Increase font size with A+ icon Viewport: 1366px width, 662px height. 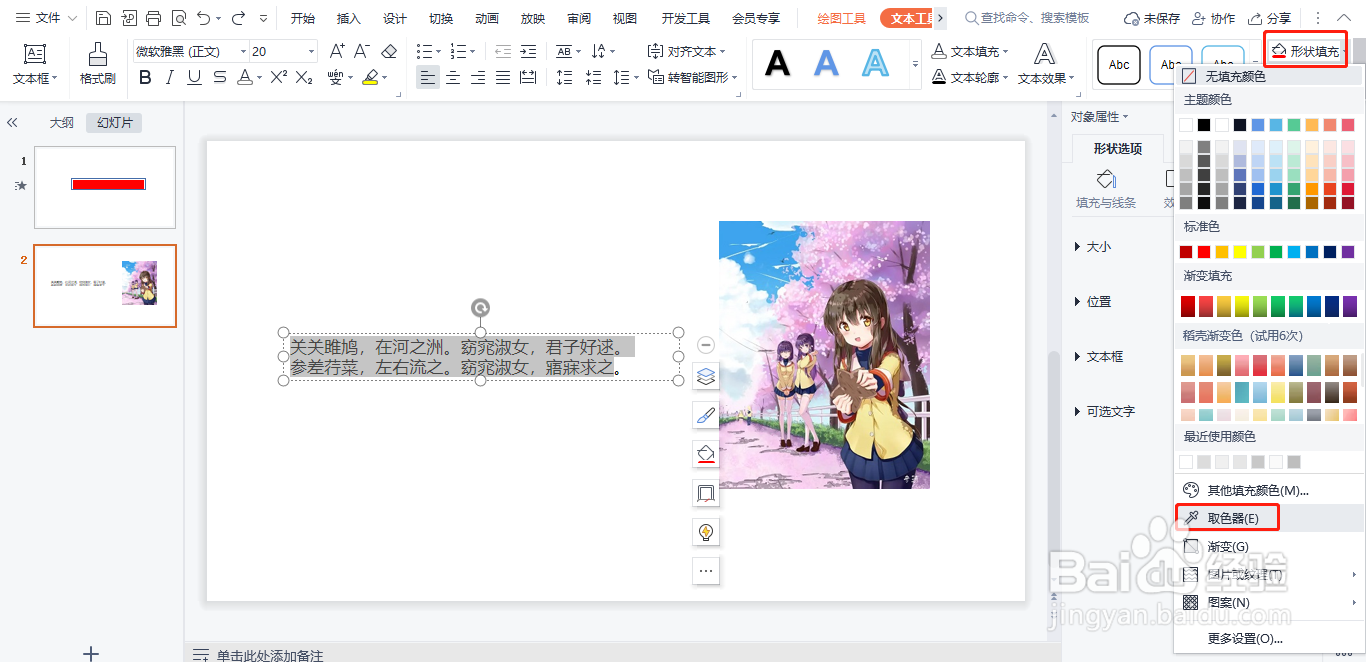[338, 51]
